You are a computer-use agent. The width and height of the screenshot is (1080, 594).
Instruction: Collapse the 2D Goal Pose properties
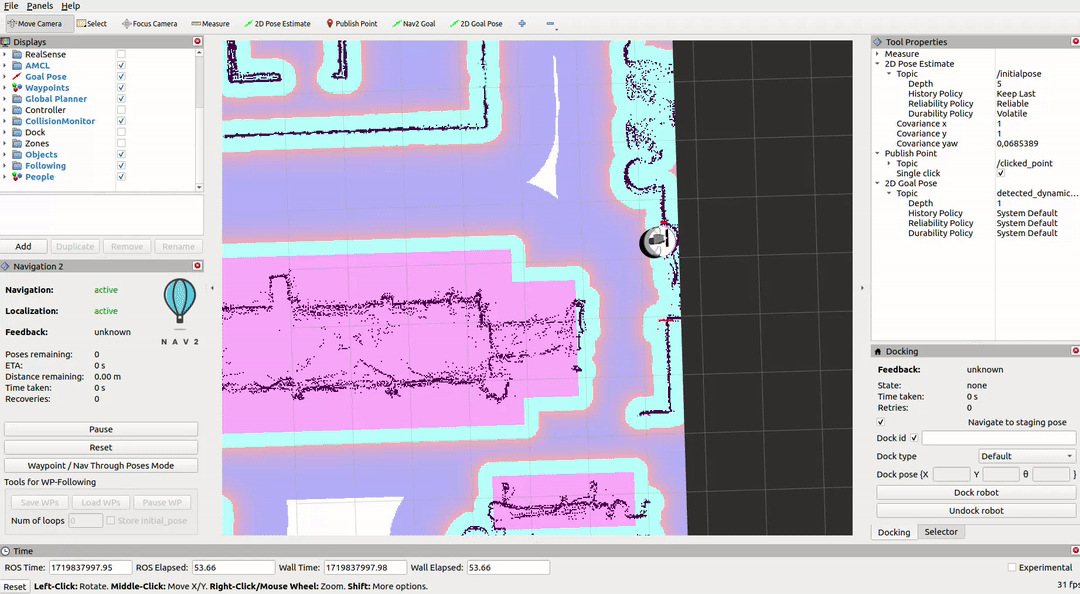(x=878, y=183)
